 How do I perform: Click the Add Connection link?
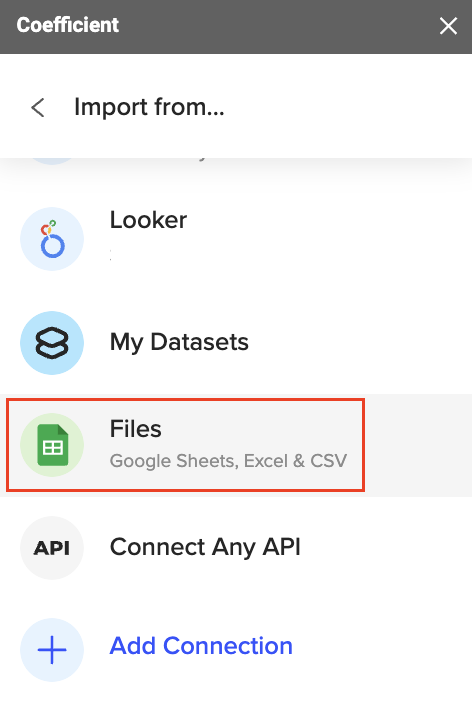pos(201,646)
